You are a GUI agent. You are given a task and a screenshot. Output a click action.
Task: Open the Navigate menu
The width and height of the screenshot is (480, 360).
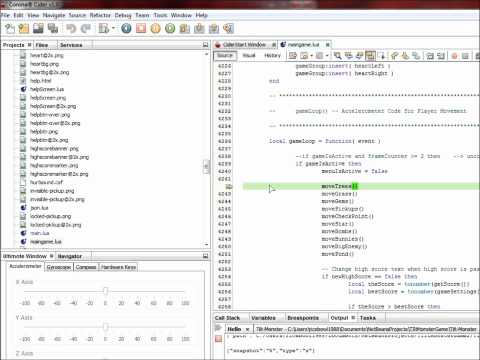click(54, 15)
